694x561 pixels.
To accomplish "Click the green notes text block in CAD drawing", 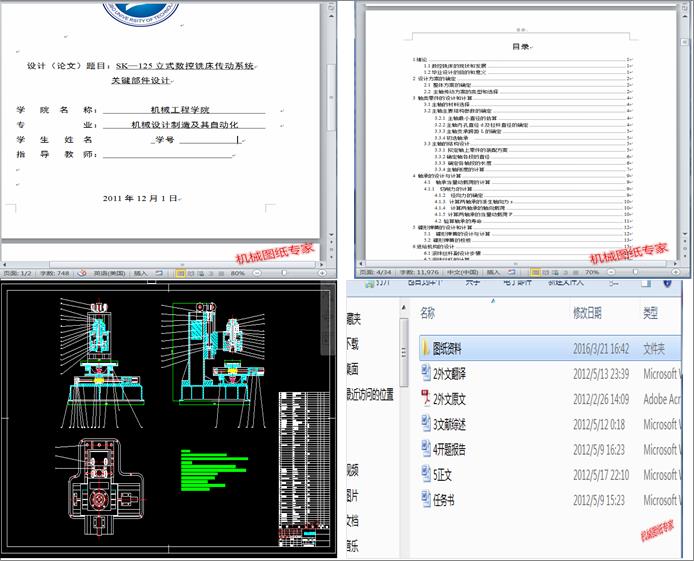I will coord(214,470).
